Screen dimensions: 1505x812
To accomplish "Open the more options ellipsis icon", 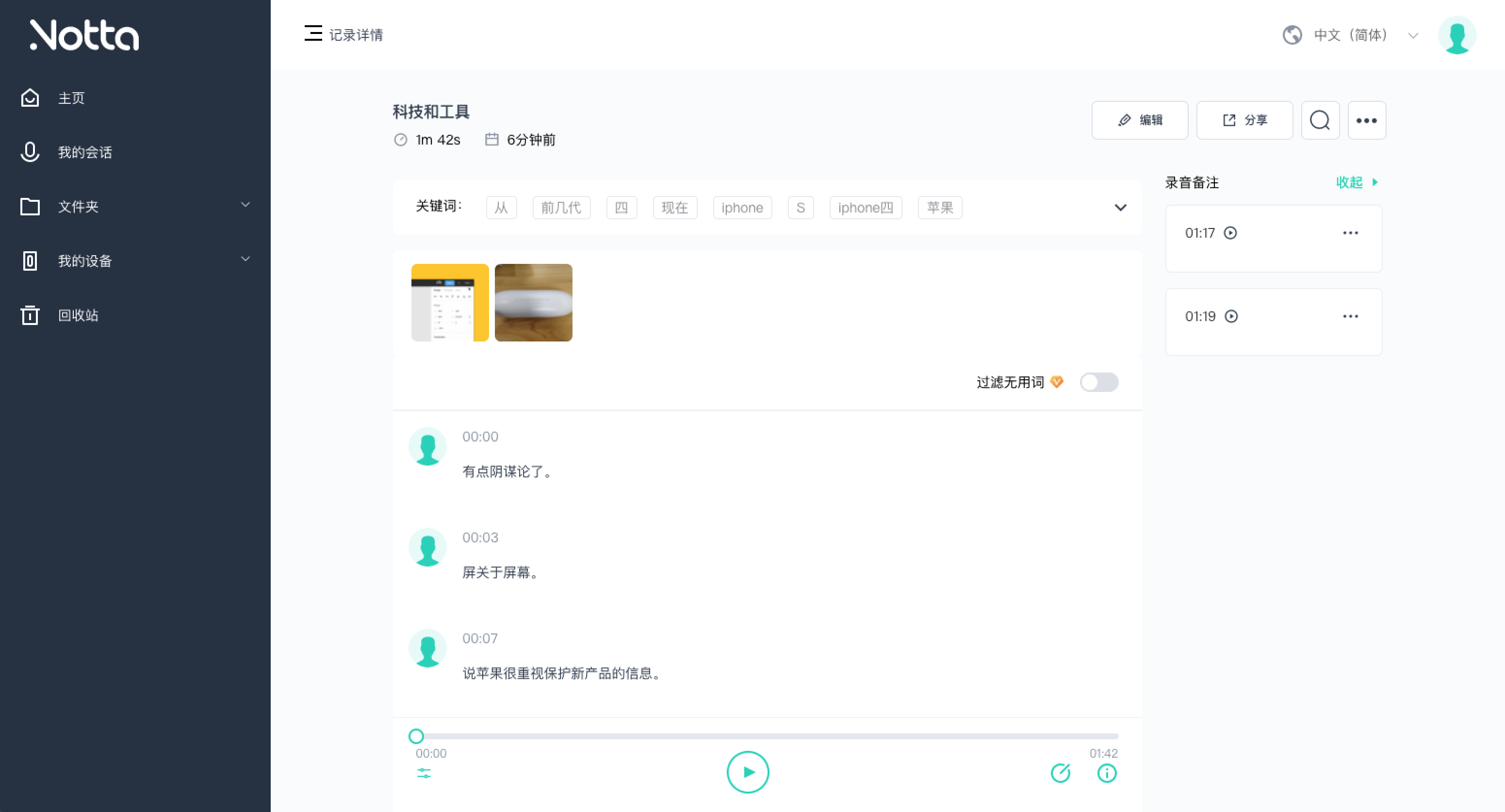I will [x=1367, y=120].
